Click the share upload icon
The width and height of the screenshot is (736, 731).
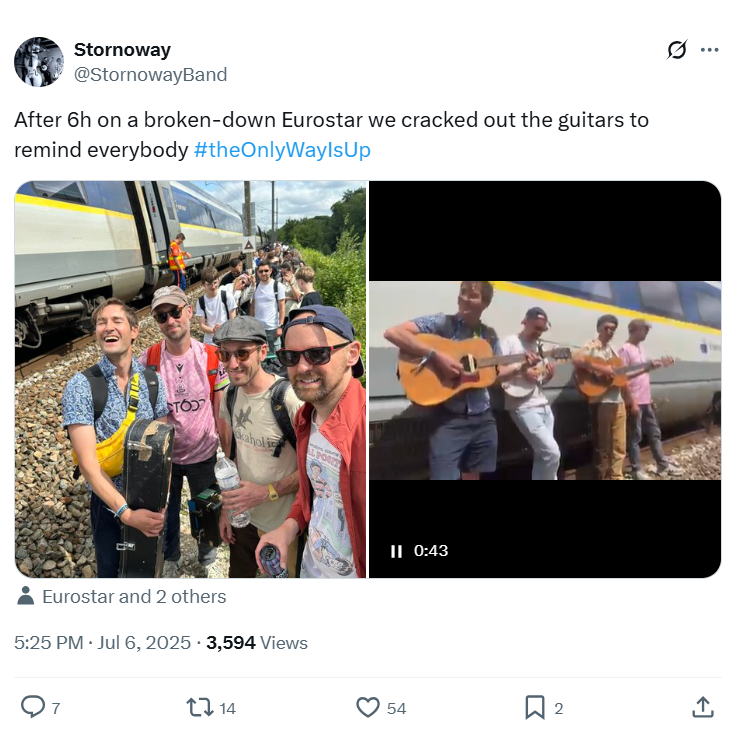point(703,707)
